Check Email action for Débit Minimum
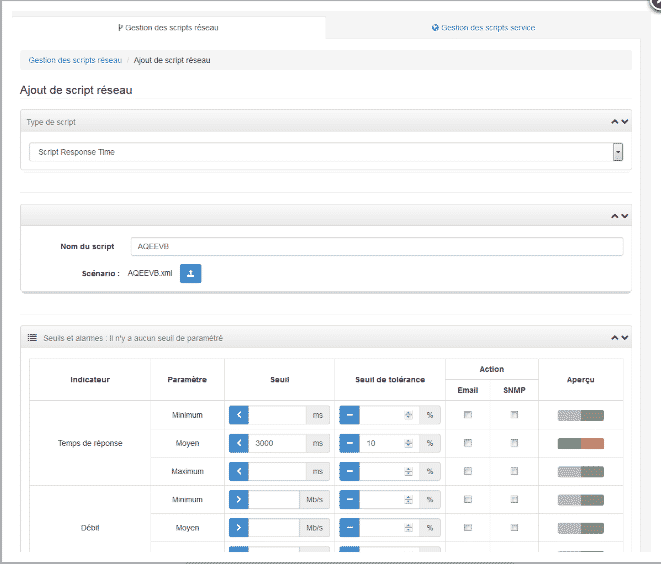Screen dimensions: 661x564 tap(467, 499)
